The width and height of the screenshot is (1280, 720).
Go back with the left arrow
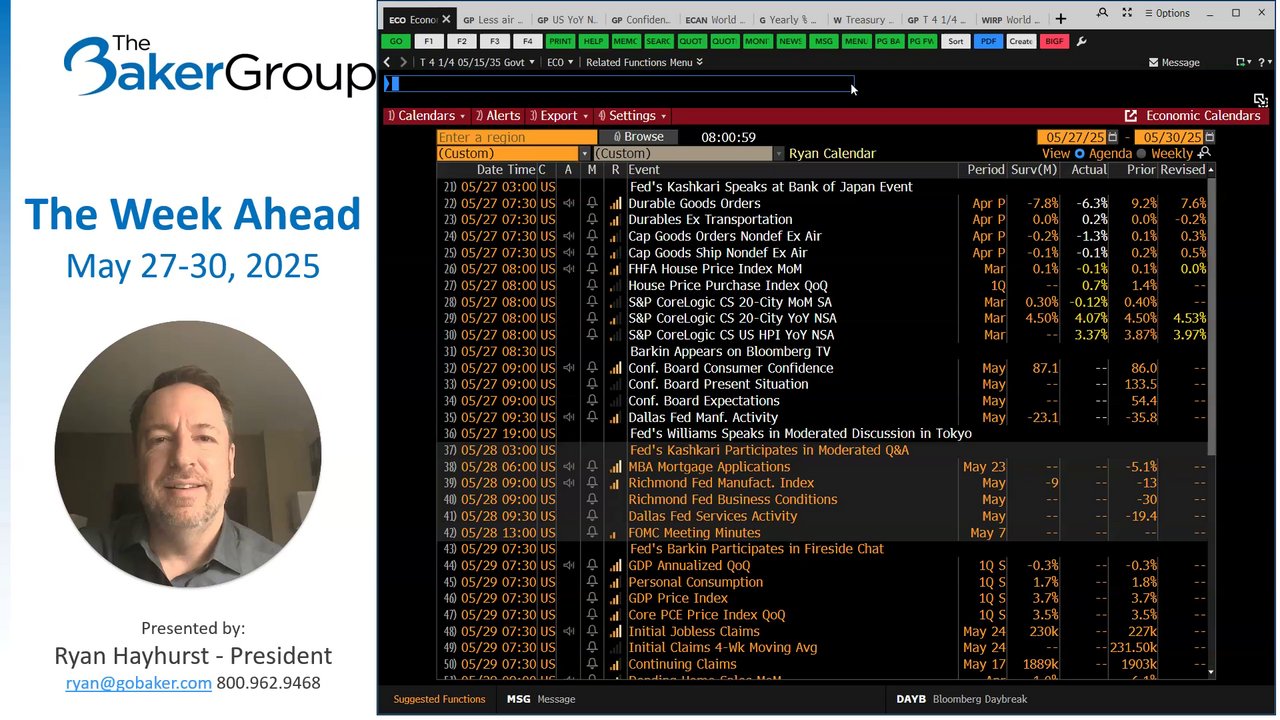click(x=388, y=62)
